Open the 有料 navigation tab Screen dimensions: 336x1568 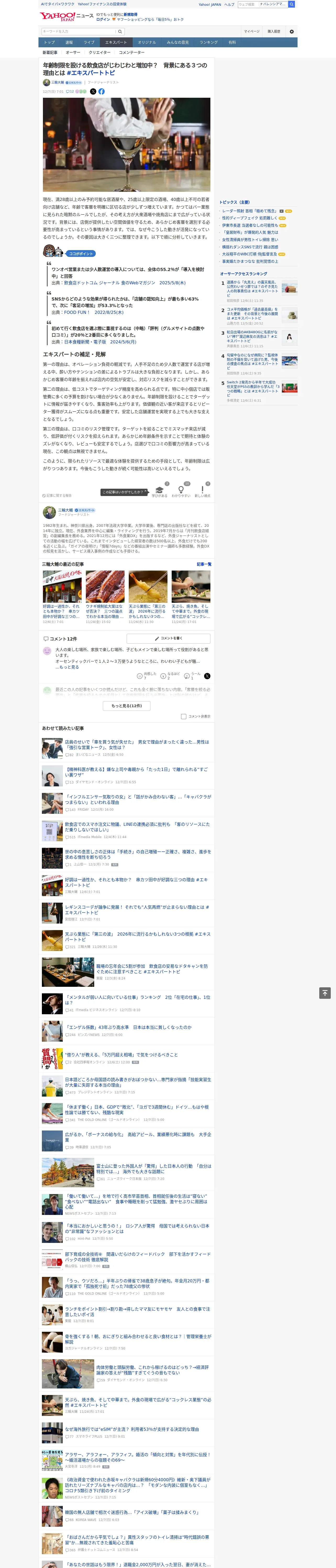pos(232,43)
